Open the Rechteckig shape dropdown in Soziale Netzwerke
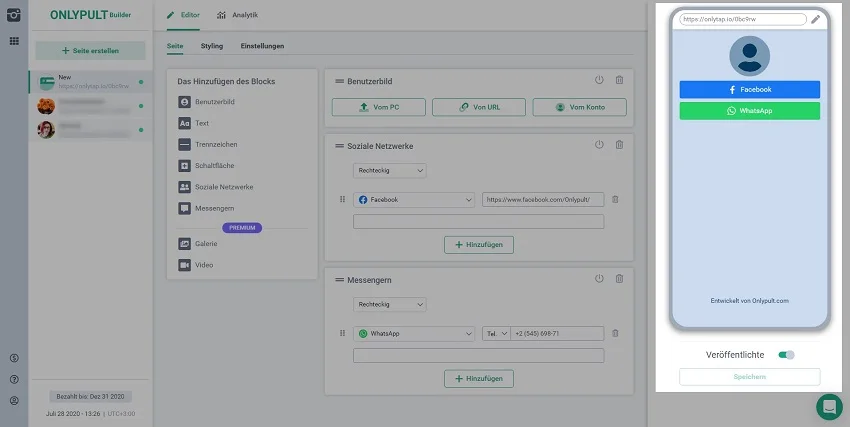This screenshot has height=427, width=850. click(x=389, y=171)
